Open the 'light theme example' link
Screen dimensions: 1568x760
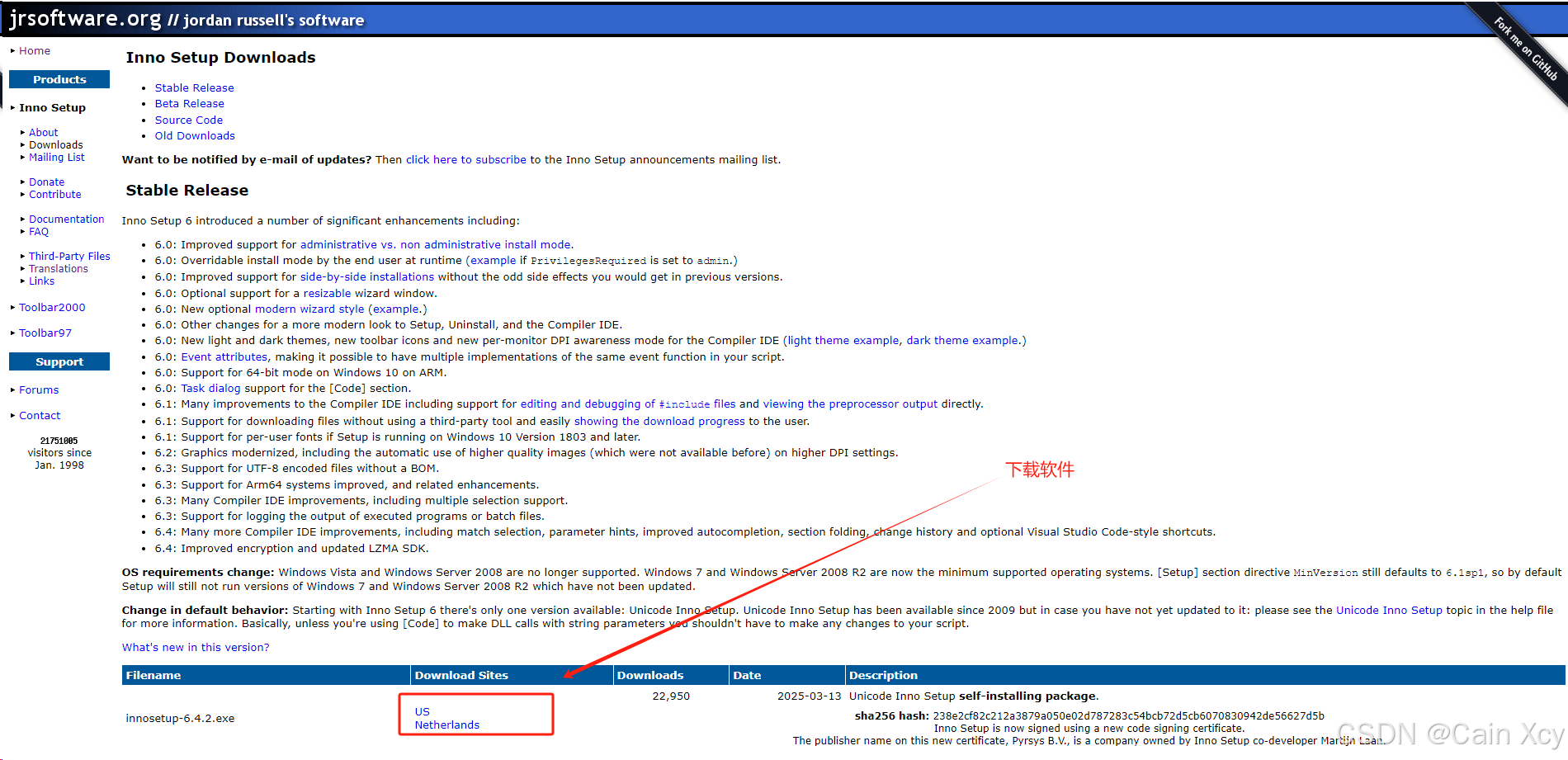(x=843, y=341)
